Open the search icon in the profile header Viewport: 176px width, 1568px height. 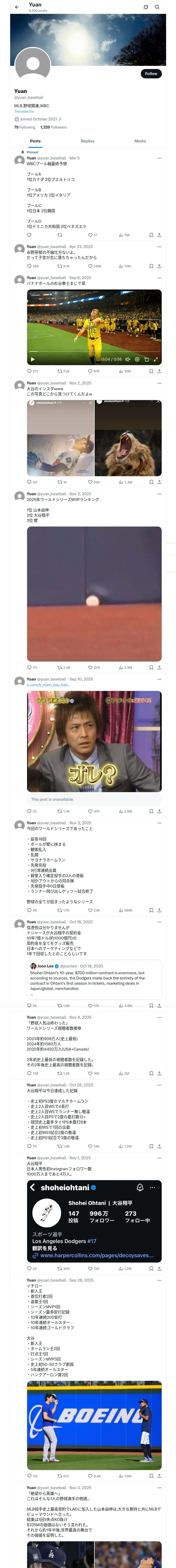(157, 7)
